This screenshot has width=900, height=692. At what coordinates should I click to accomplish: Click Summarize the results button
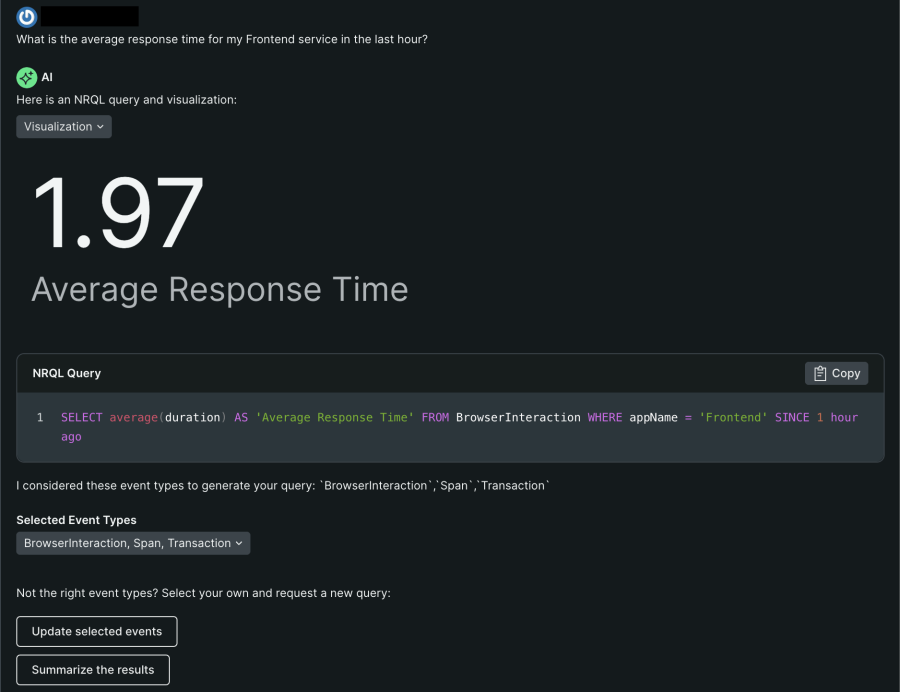[x=93, y=669]
